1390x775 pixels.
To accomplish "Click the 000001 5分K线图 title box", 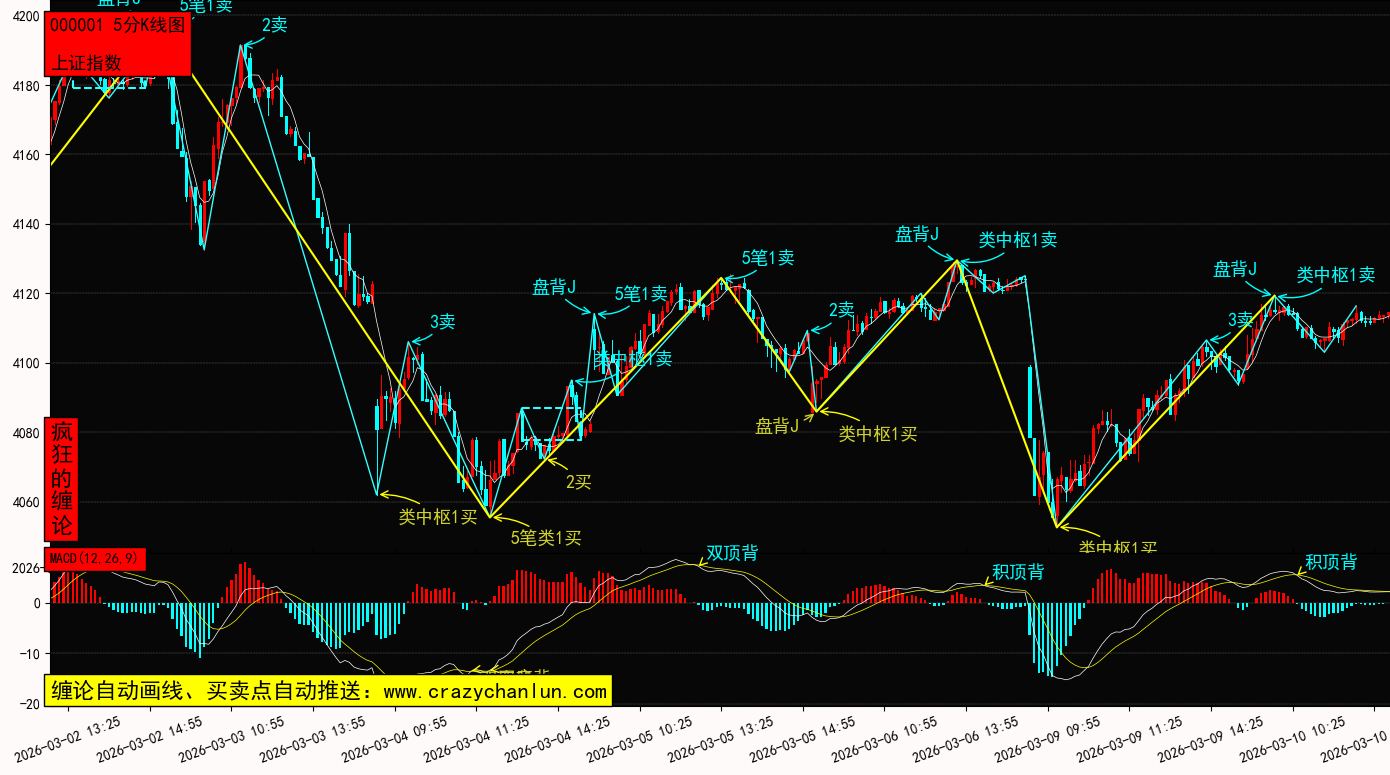I will pyautogui.click(x=118, y=27).
